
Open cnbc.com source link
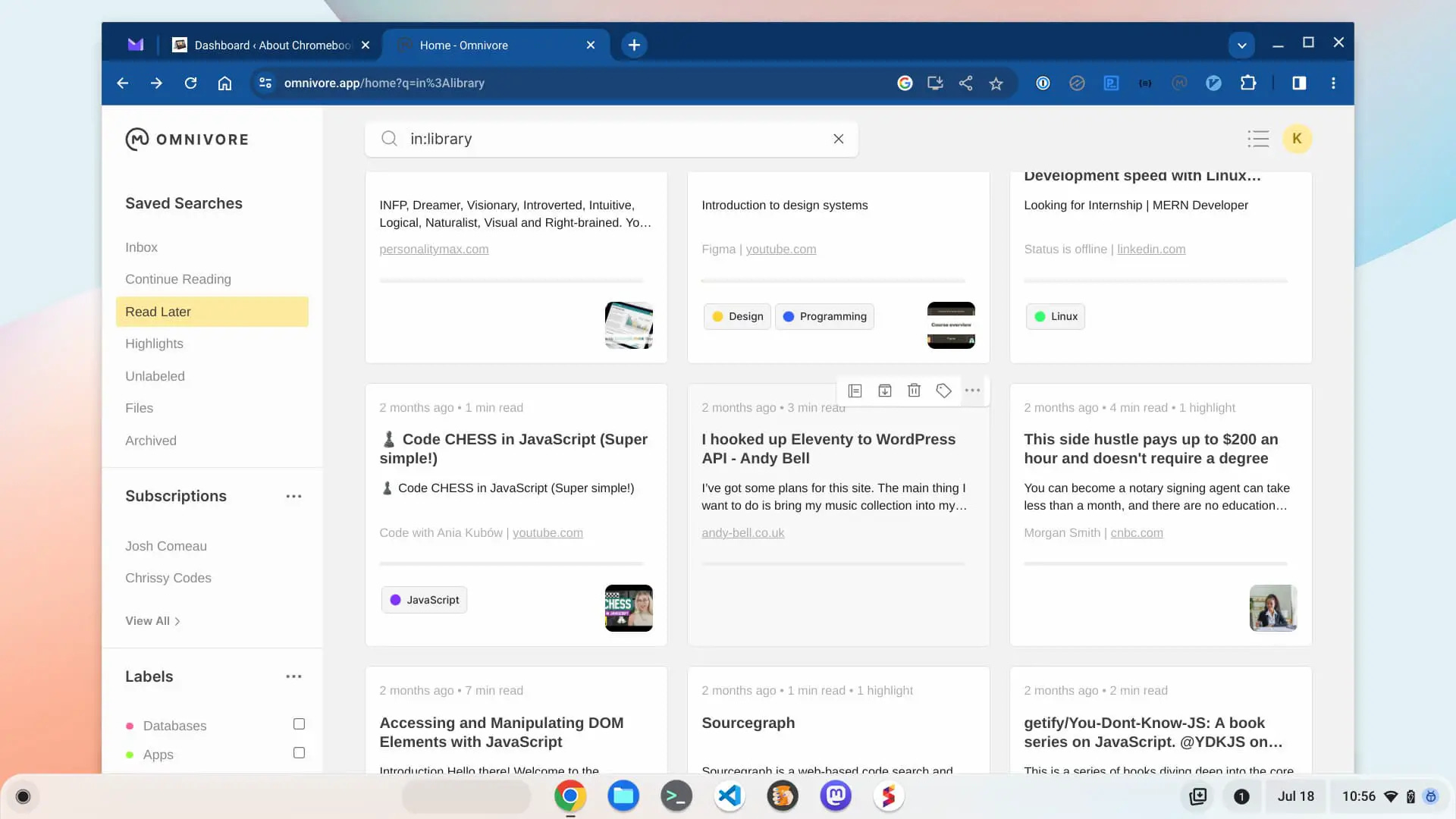click(x=1137, y=532)
